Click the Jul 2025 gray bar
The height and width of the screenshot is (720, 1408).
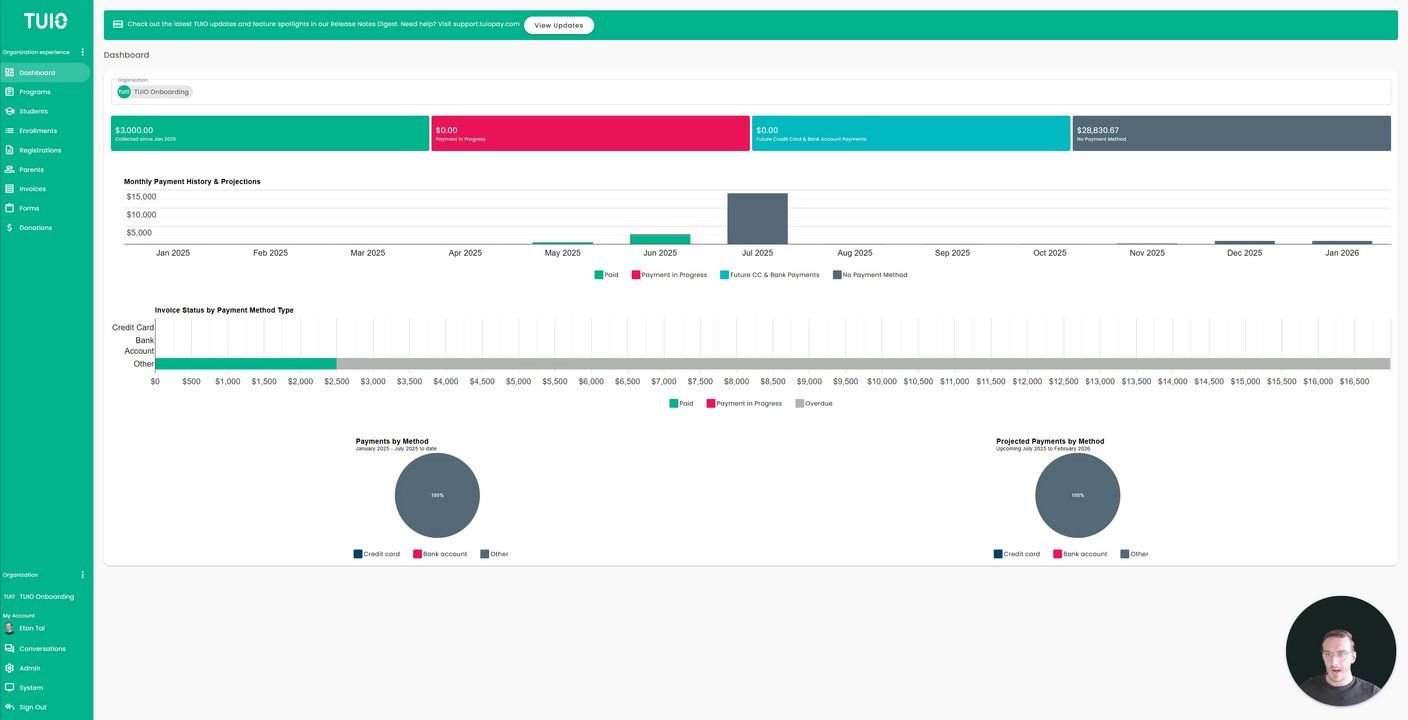757,219
